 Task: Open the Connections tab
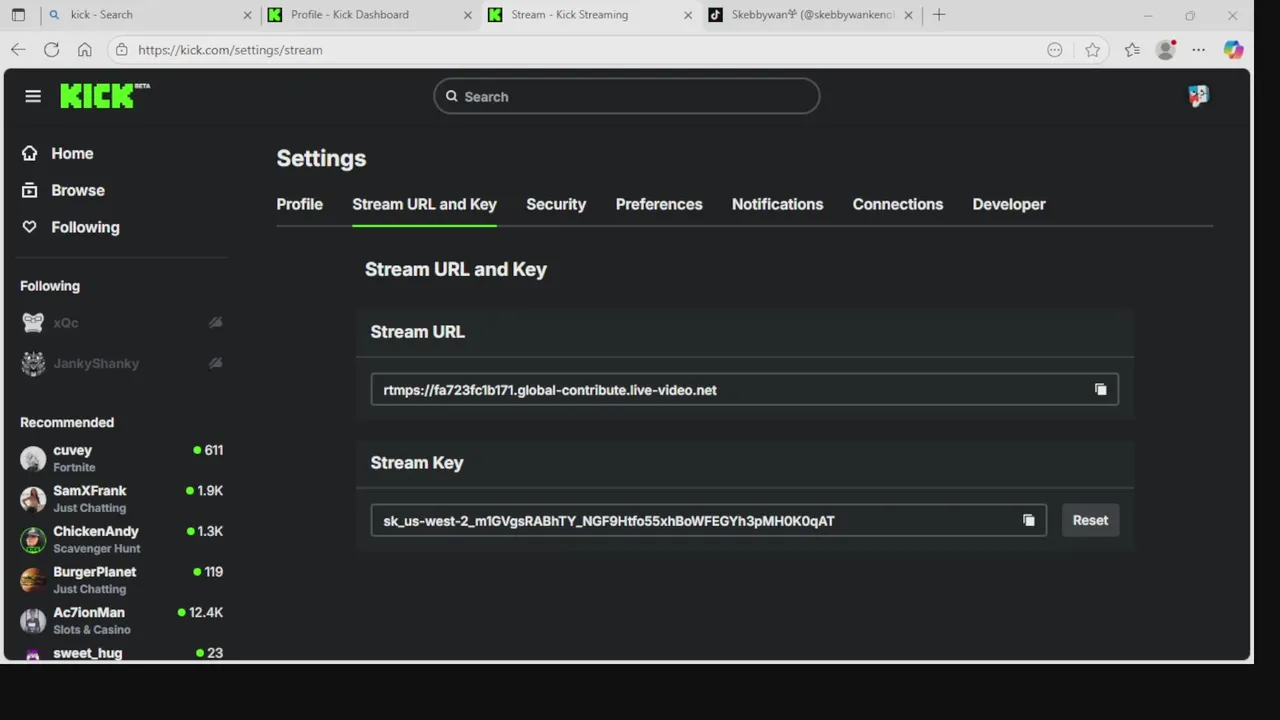[897, 204]
